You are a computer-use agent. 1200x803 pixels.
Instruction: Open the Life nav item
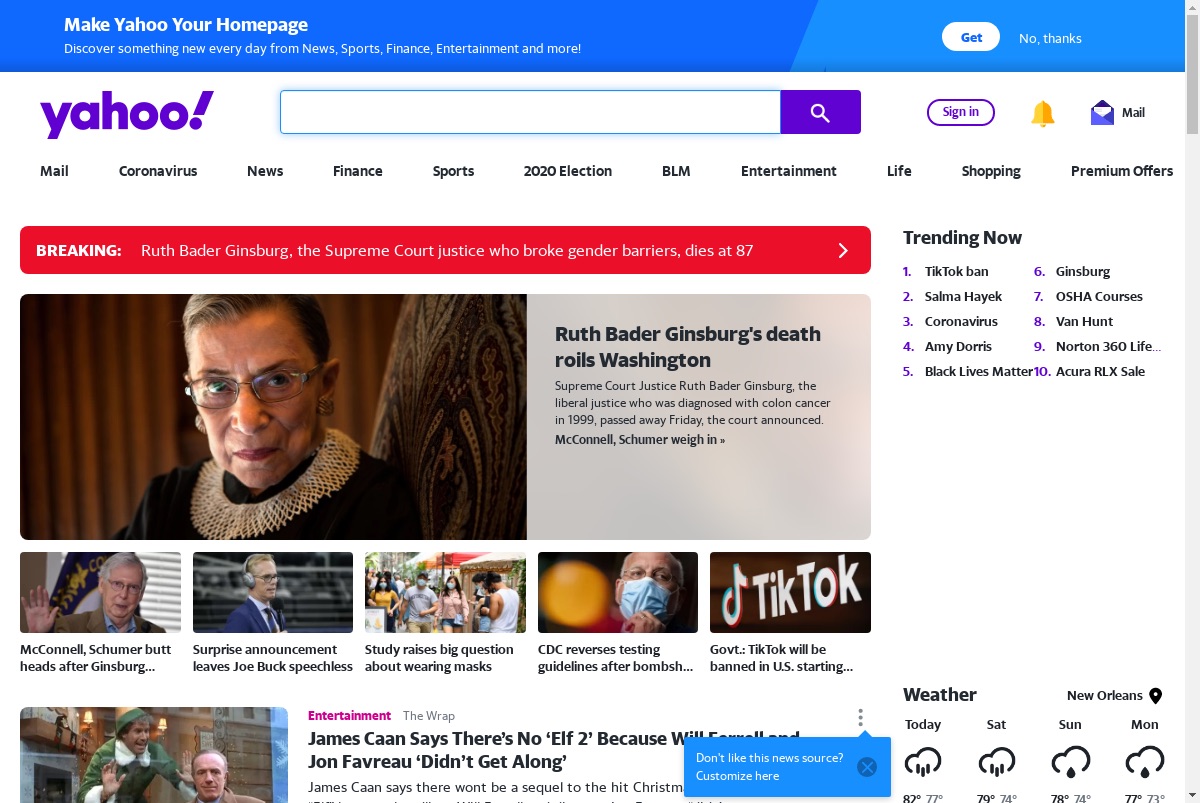click(x=899, y=171)
